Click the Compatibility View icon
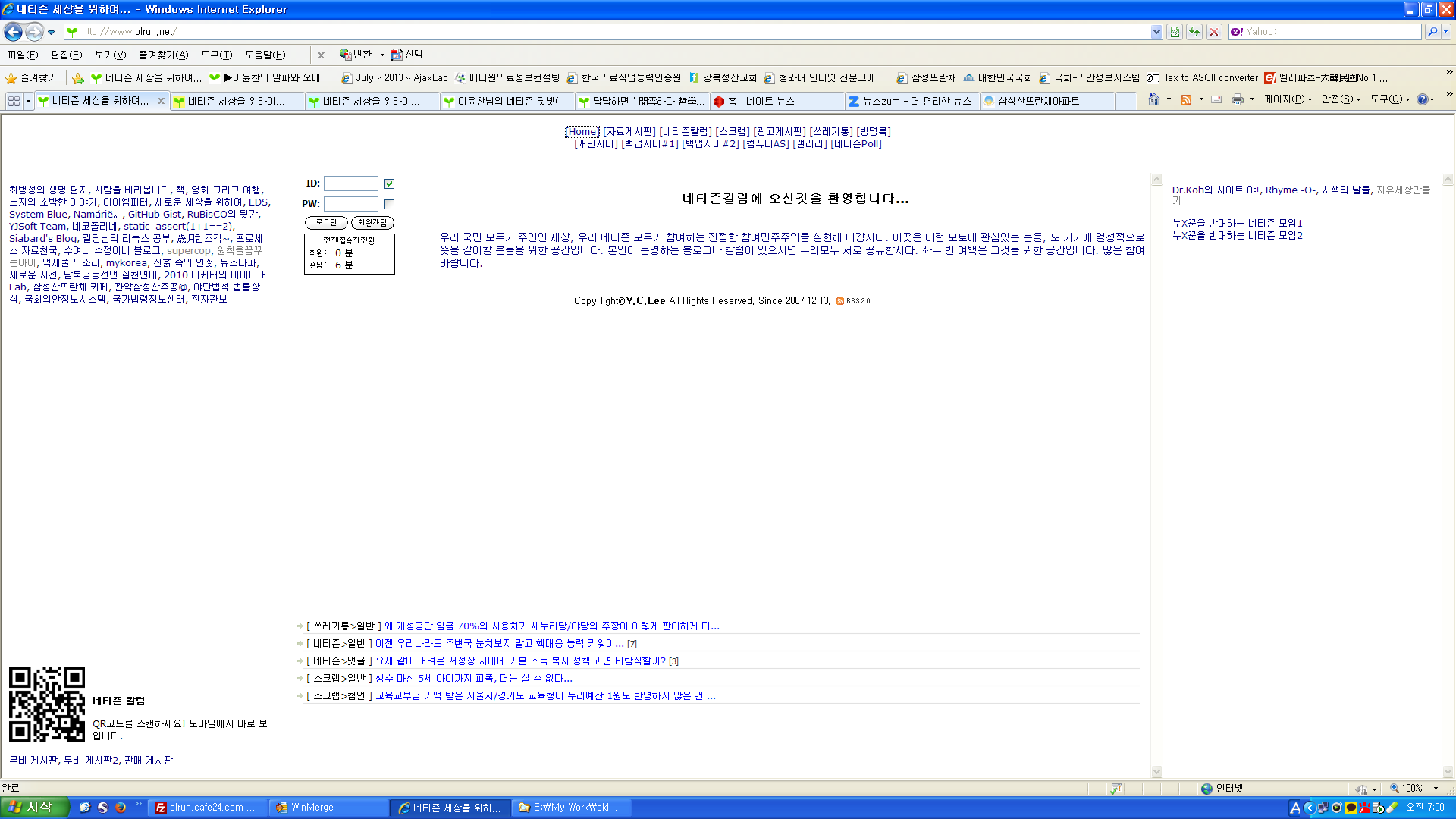Screen dimensions: 1456x819 [1175, 32]
